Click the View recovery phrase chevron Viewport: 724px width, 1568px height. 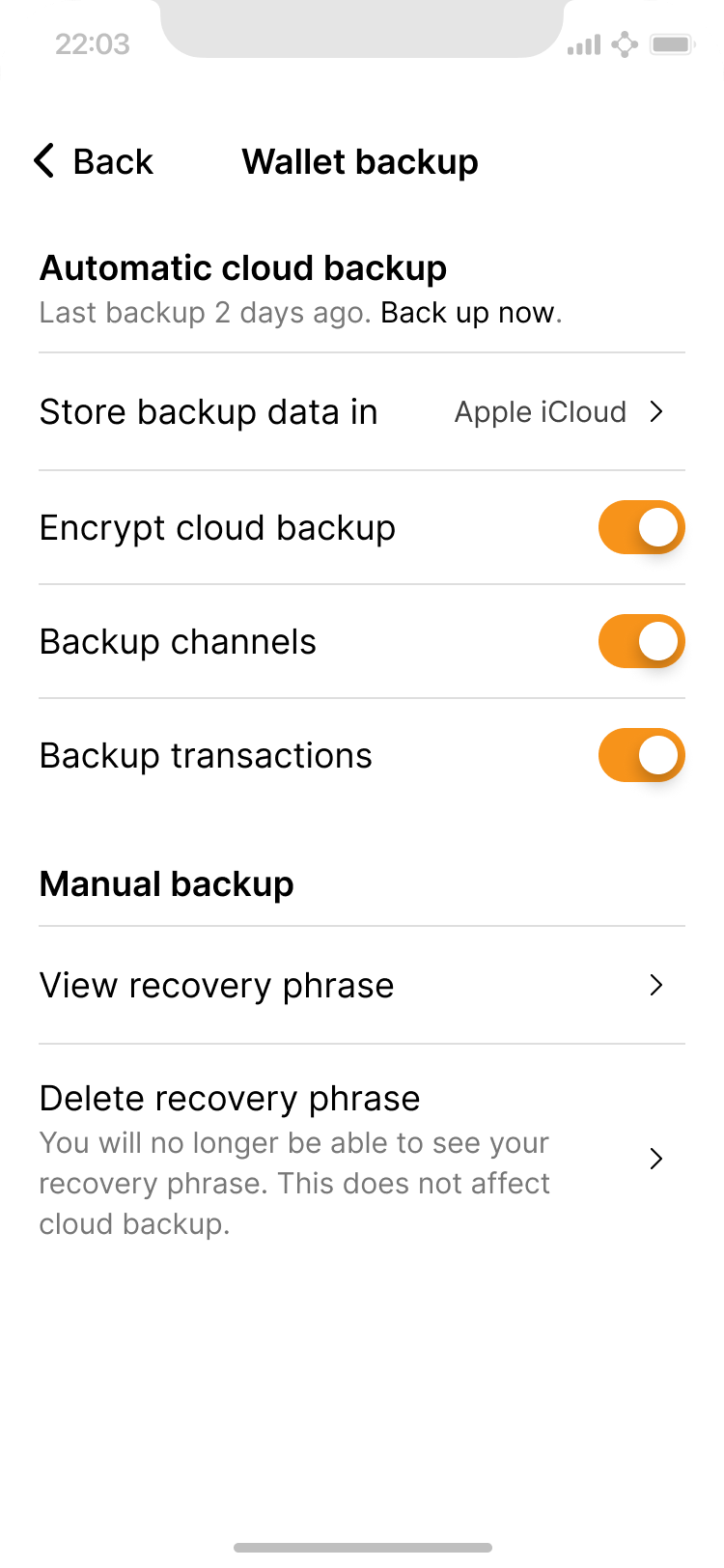[656, 986]
